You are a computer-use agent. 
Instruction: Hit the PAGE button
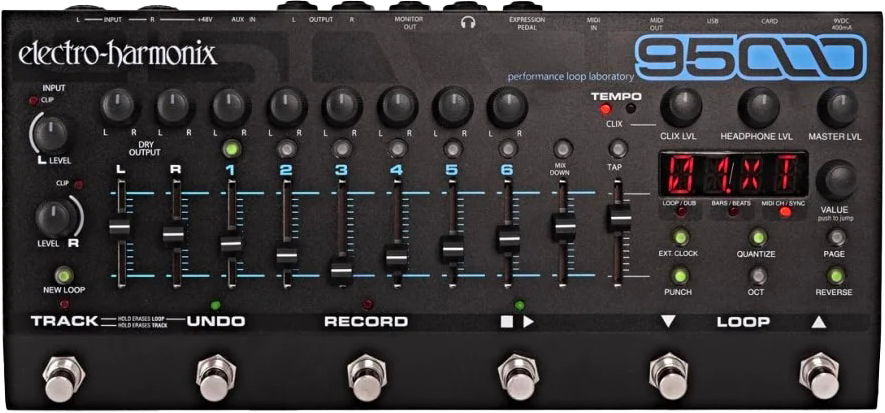pyautogui.click(x=835, y=238)
